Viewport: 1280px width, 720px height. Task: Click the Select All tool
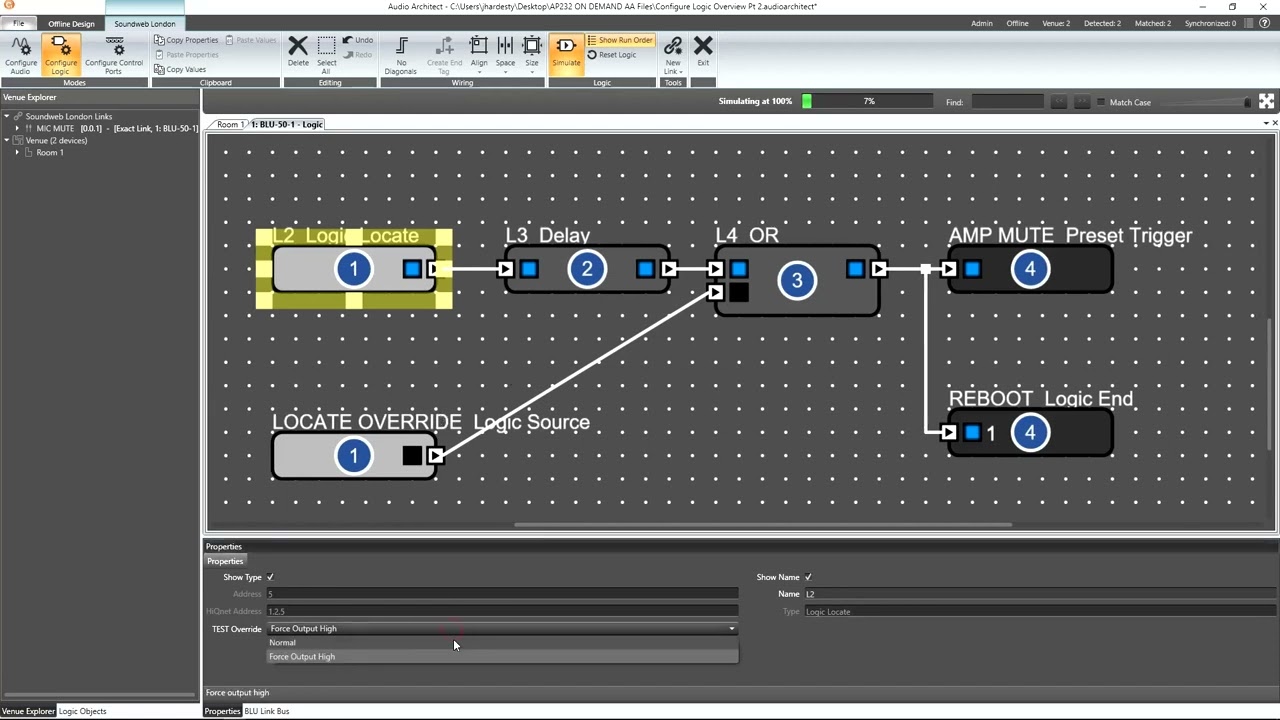click(x=326, y=55)
